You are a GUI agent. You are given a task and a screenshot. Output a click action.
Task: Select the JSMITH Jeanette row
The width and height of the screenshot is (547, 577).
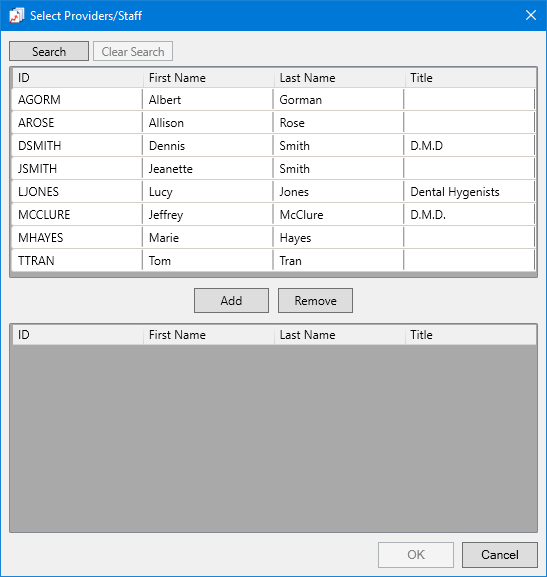click(274, 169)
